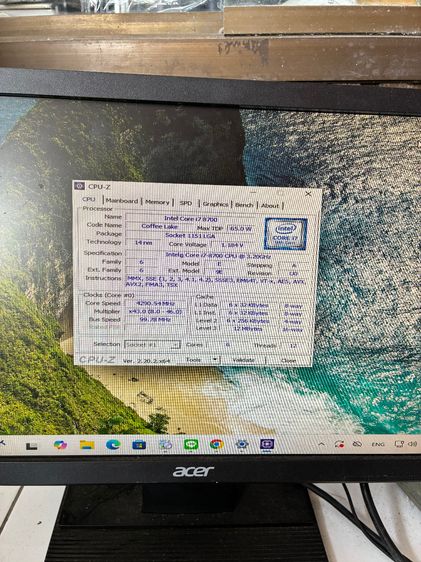Click the Intel Core i7 logo badge
Viewport: 421px width, 562px height.
(x=286, y=233)
